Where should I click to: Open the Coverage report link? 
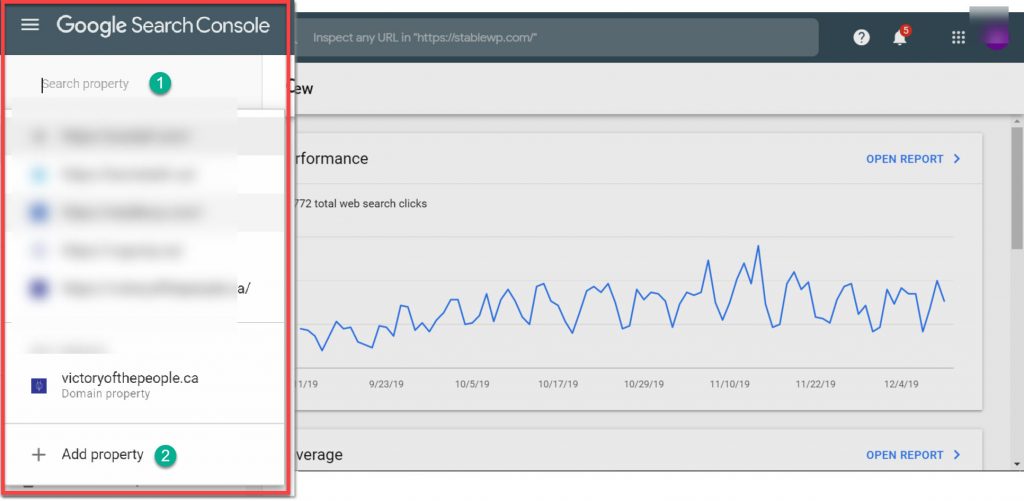[x=904, y=455]
